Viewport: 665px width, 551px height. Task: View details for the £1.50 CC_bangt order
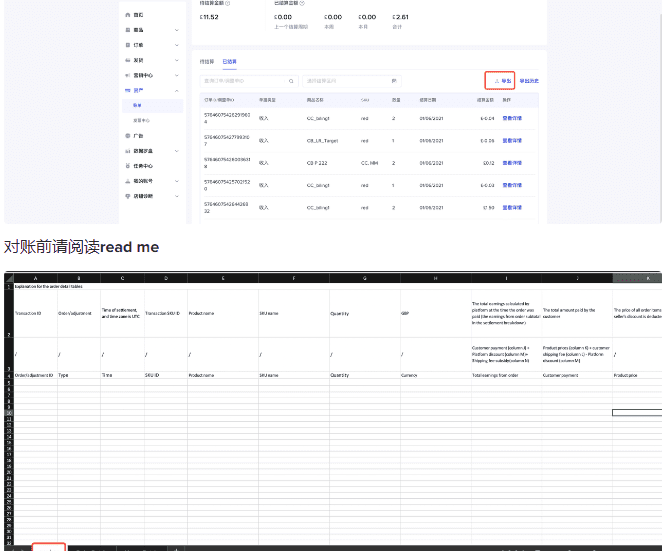click(x=512, y=208)
